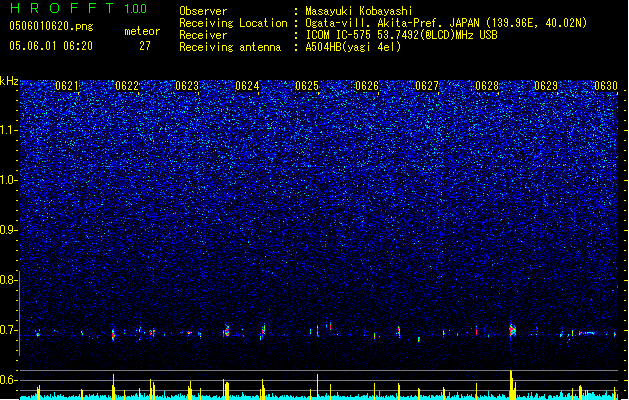
Task: Click the 1.1 kHz axis label
Action: (9, 130)
